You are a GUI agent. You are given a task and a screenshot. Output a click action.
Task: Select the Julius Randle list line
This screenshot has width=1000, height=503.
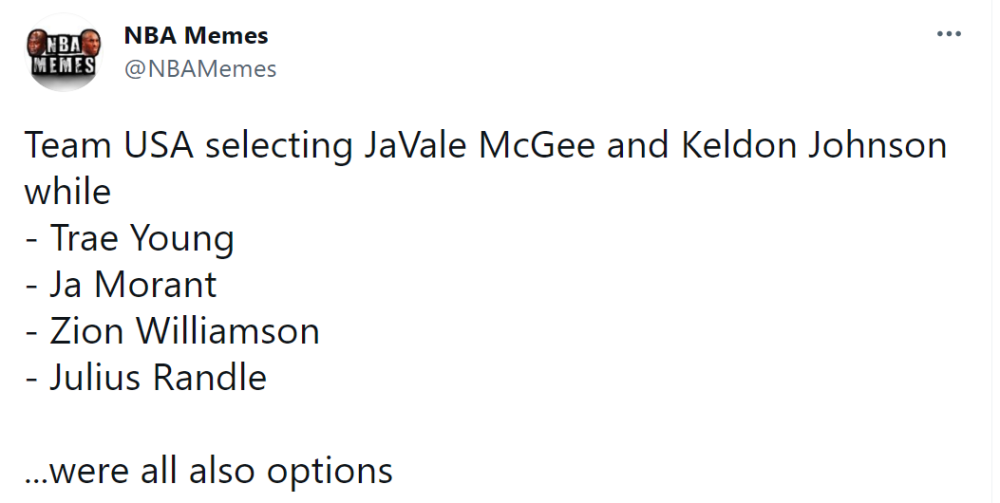pyautogui.click(x=145, y=377)
